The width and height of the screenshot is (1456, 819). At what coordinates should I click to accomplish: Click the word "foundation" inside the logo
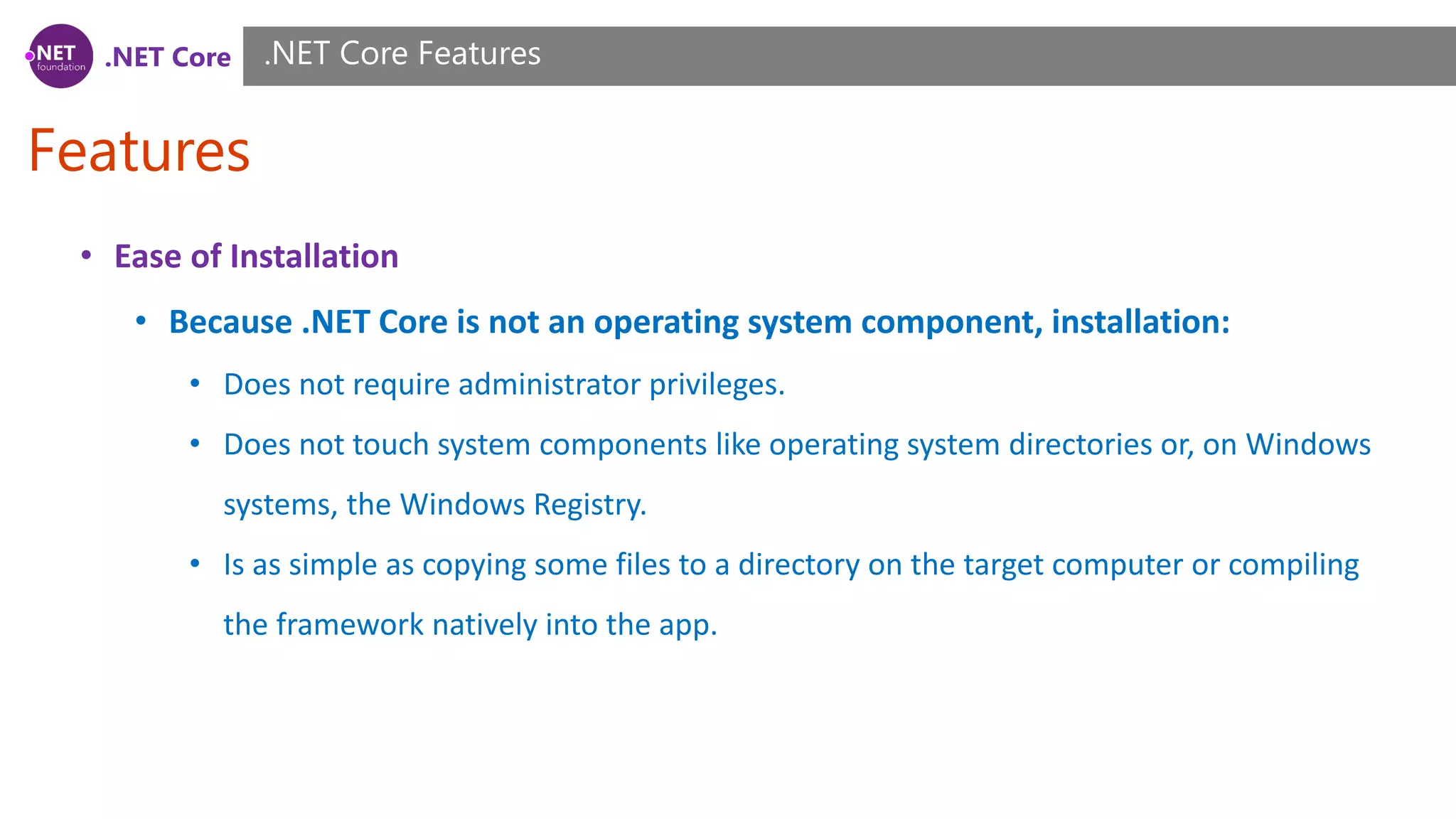pyautogui.click(x=61, y=68)
